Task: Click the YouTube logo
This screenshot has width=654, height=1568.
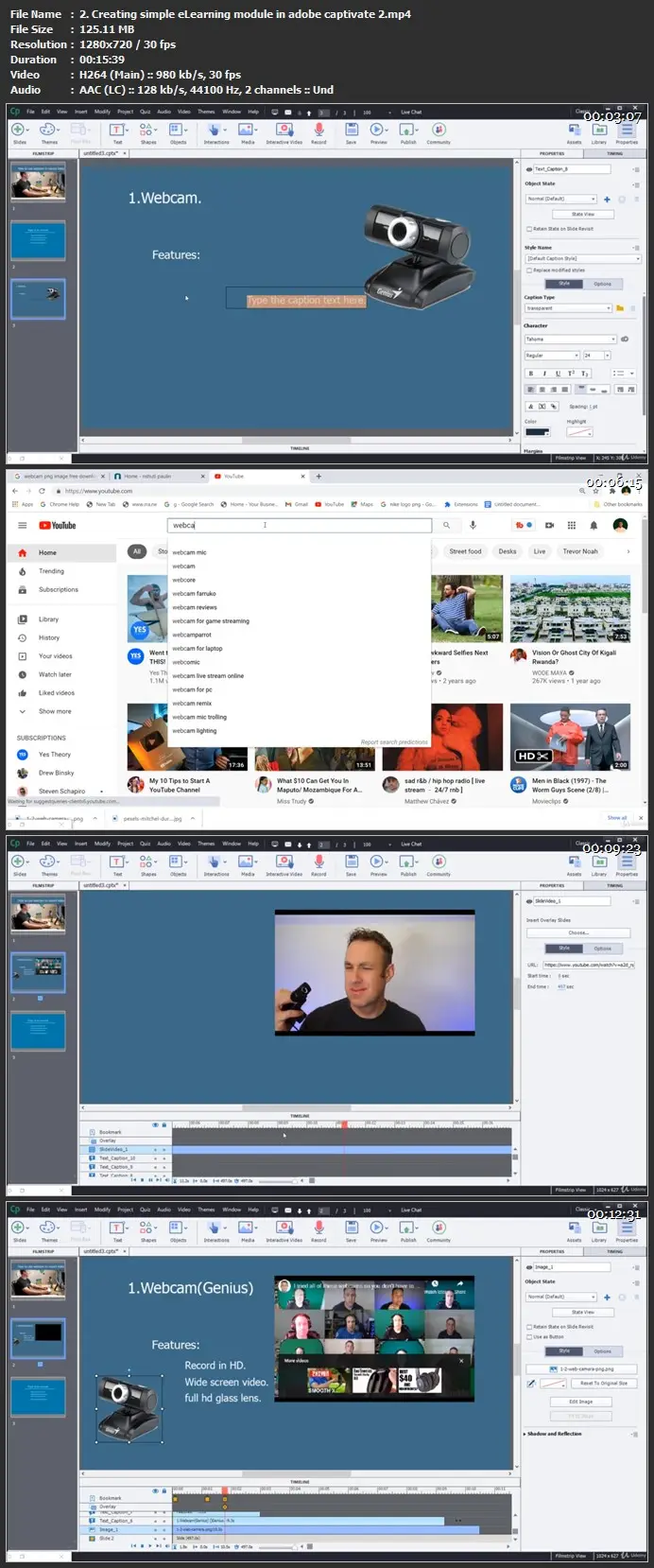Action: coord(57,525)
